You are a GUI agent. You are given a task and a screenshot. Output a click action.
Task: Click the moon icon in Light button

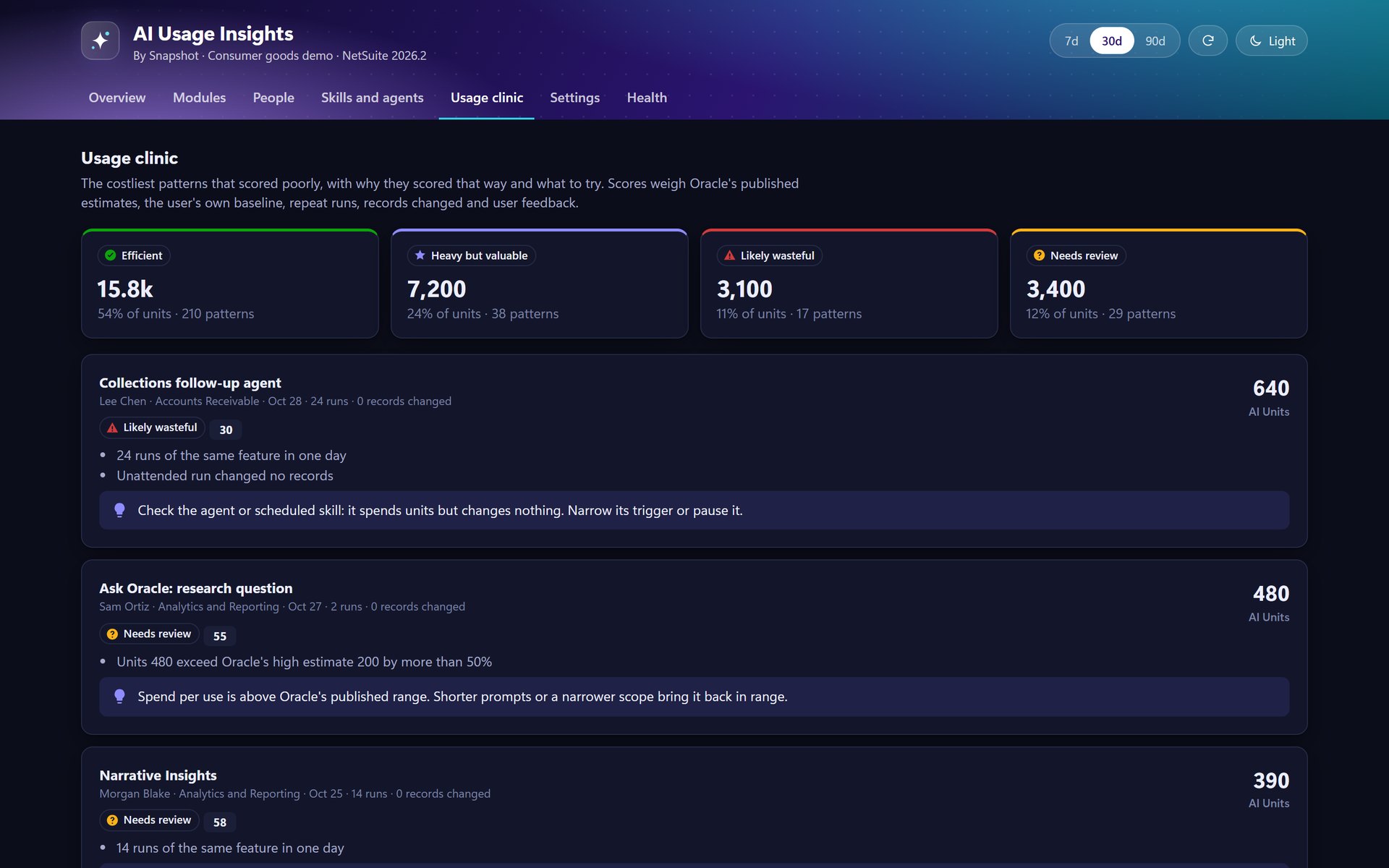pyautogui.click(x=1255, y=41)
